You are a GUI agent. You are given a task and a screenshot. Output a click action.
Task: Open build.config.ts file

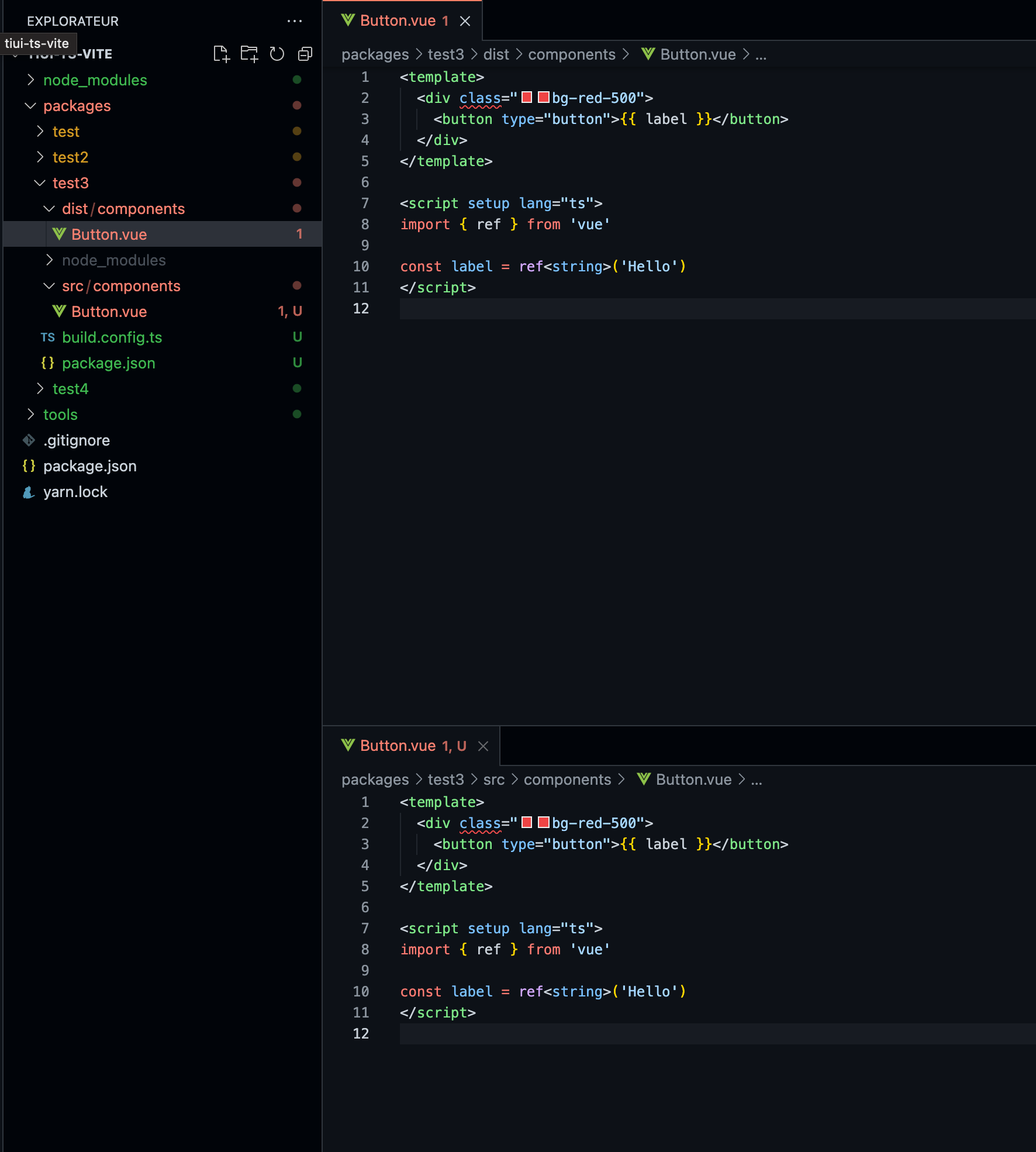[x=163, y=337]
